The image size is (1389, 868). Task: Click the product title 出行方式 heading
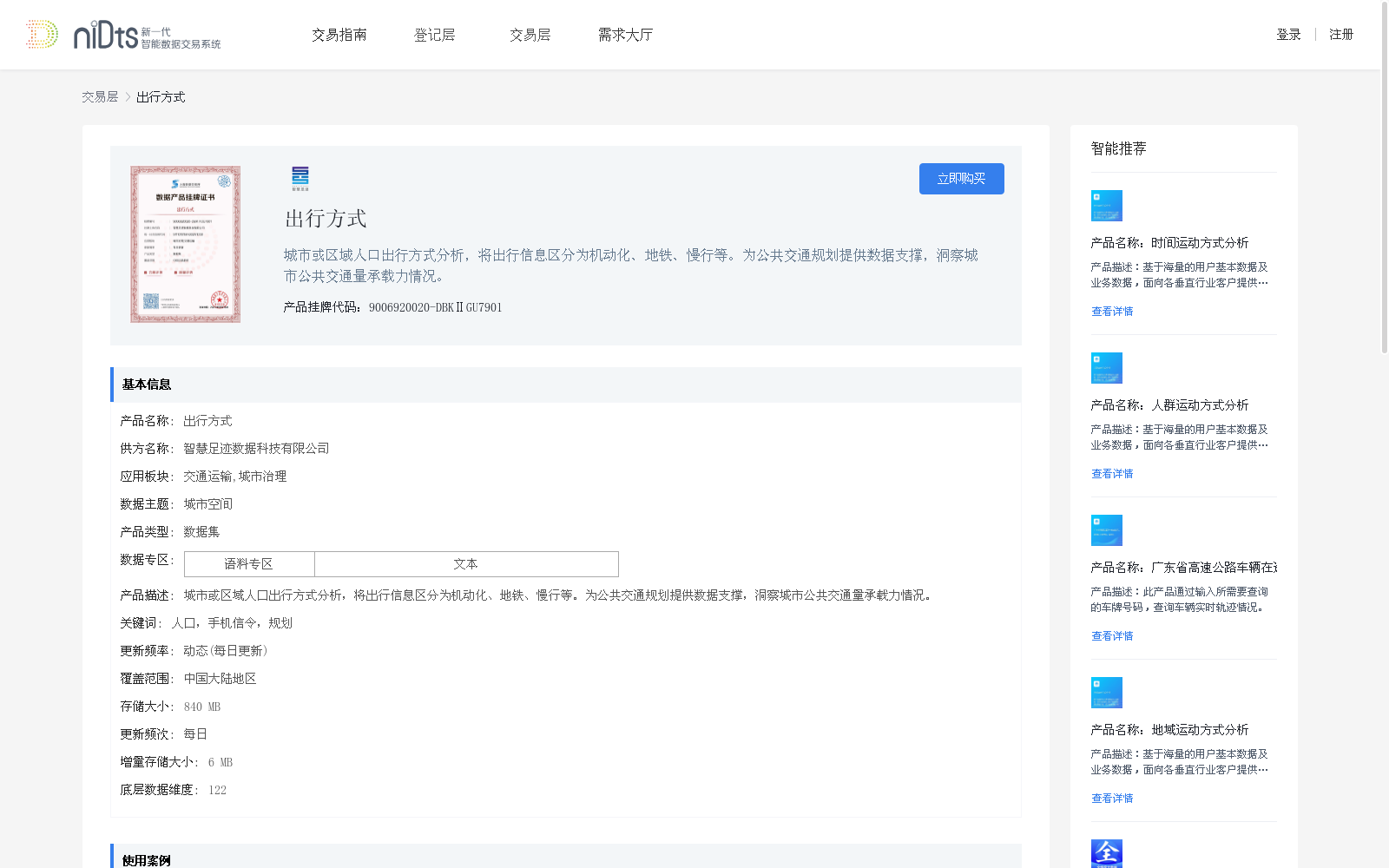[x=326, y=219]
